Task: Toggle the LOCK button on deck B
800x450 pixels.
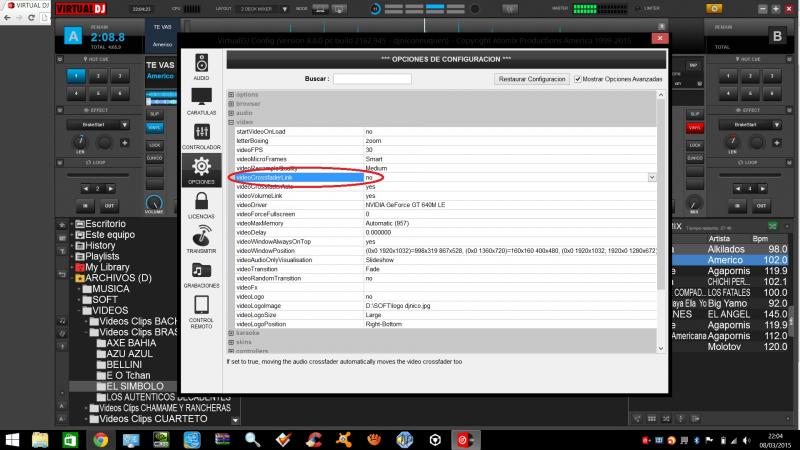Action: tap(694, 145)
